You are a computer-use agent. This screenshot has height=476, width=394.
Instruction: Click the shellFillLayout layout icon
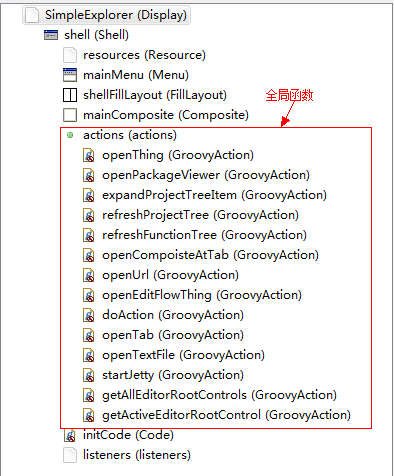click(x=70, y=95)
